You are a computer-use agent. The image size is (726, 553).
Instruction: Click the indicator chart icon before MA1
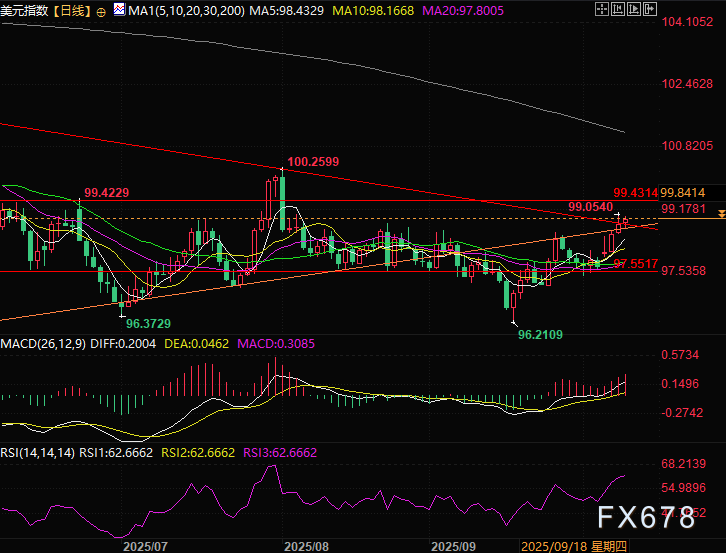pos(119,11)
